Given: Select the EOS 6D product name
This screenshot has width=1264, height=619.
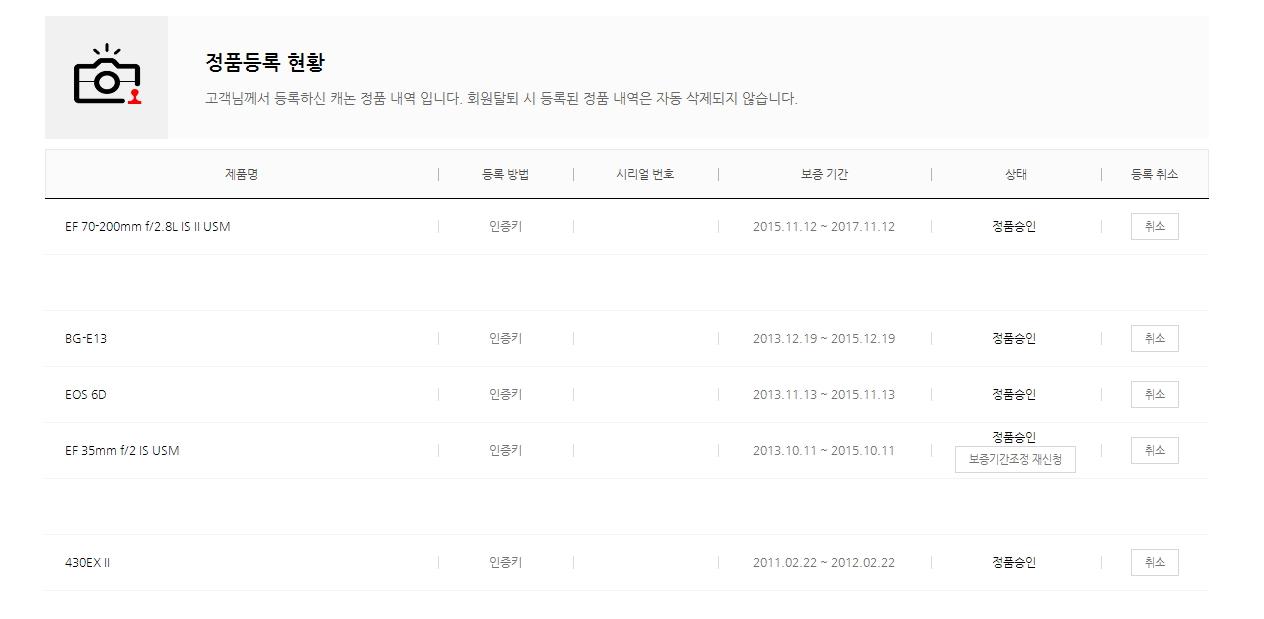Looking at the screenshot, I should coord(86,395).
